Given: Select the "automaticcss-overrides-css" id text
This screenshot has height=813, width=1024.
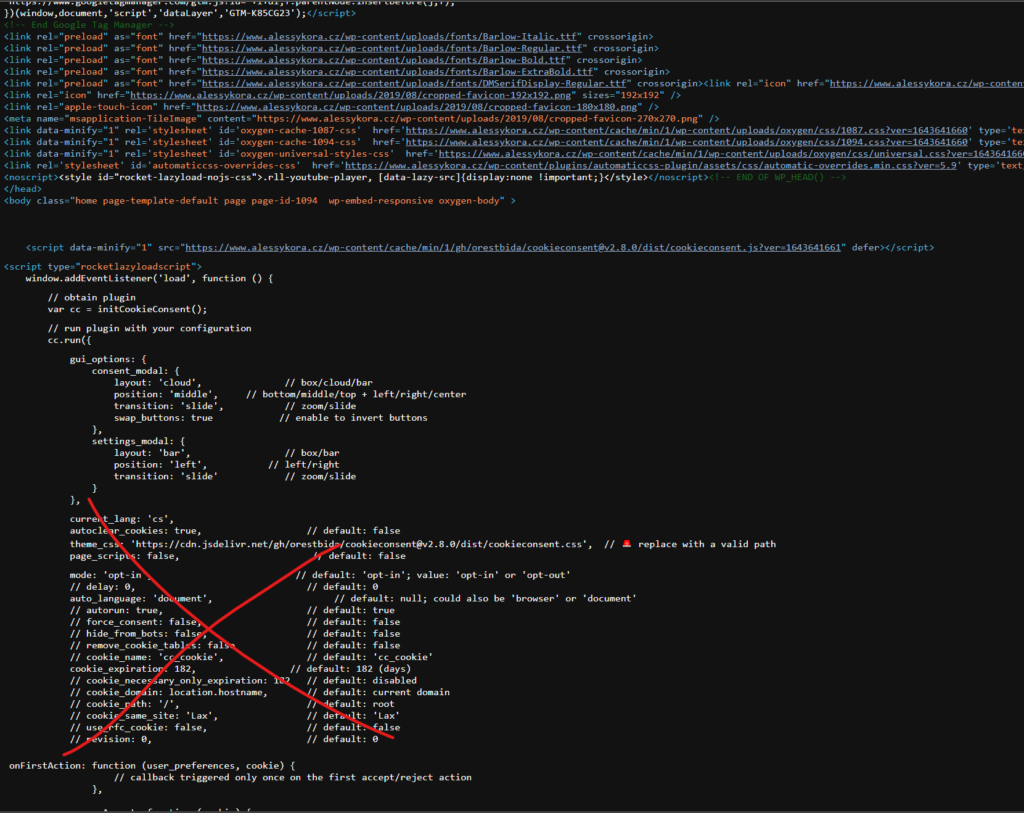Looking at the screenshot, I should pyautogui.click(x=223, y=166).
